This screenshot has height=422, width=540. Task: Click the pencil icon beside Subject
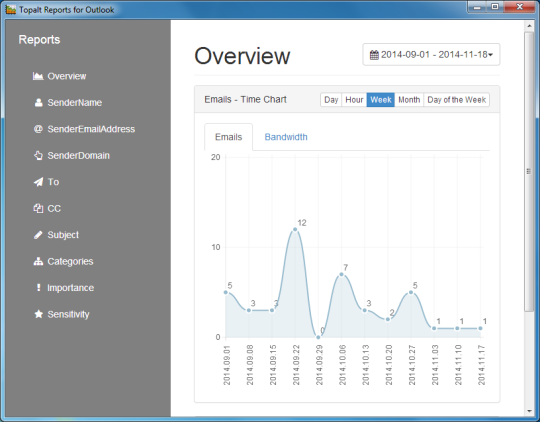(x=38, y=235)
